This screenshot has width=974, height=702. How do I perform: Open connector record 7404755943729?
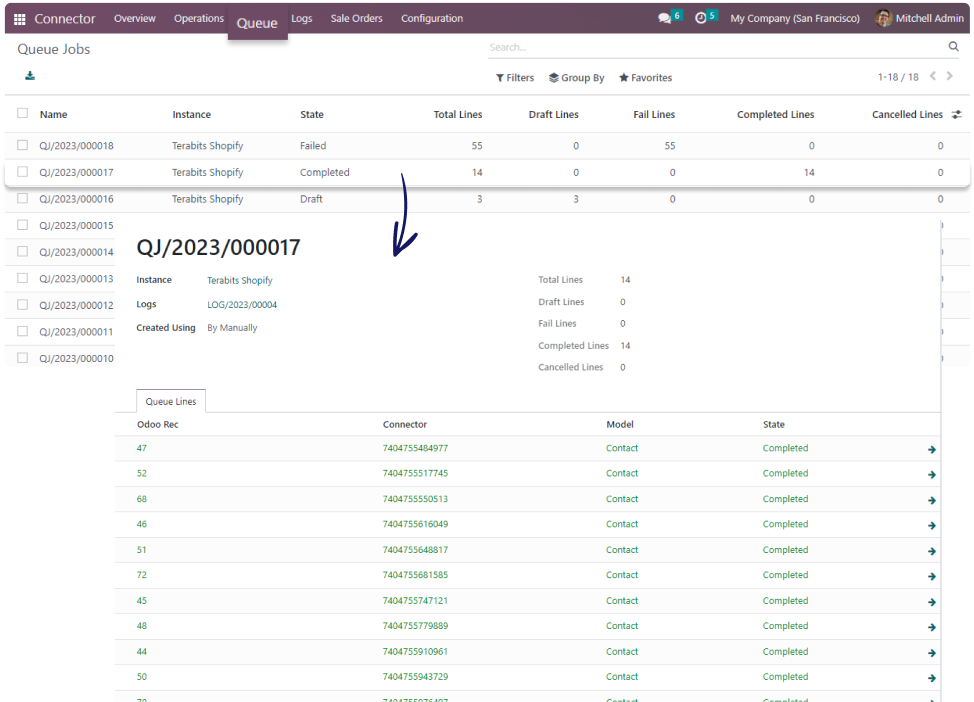click(x=415, y=677)
